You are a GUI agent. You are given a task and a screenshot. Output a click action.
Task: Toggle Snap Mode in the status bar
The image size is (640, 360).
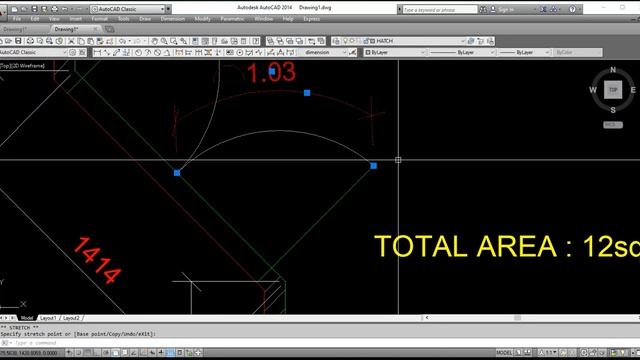(78, 353)
